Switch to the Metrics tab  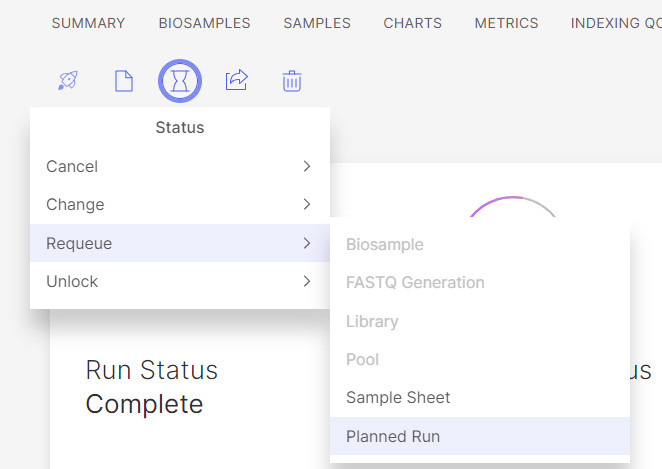point(506,23)
